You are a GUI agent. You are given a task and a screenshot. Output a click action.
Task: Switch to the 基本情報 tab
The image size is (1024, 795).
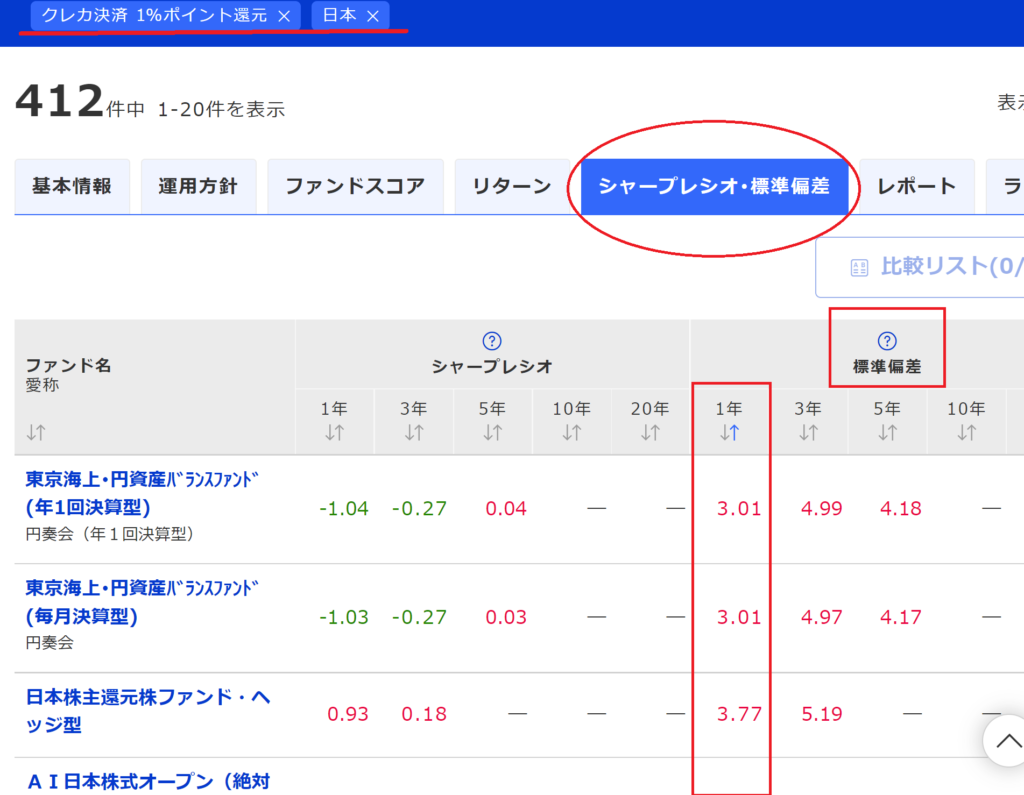pyautogui.click(x=72, y=186)
